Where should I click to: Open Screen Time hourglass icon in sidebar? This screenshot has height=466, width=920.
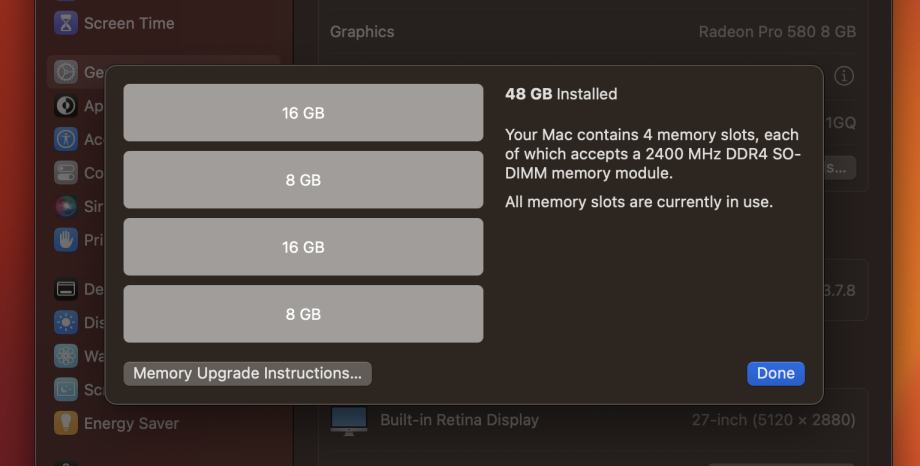pos(66,23)
